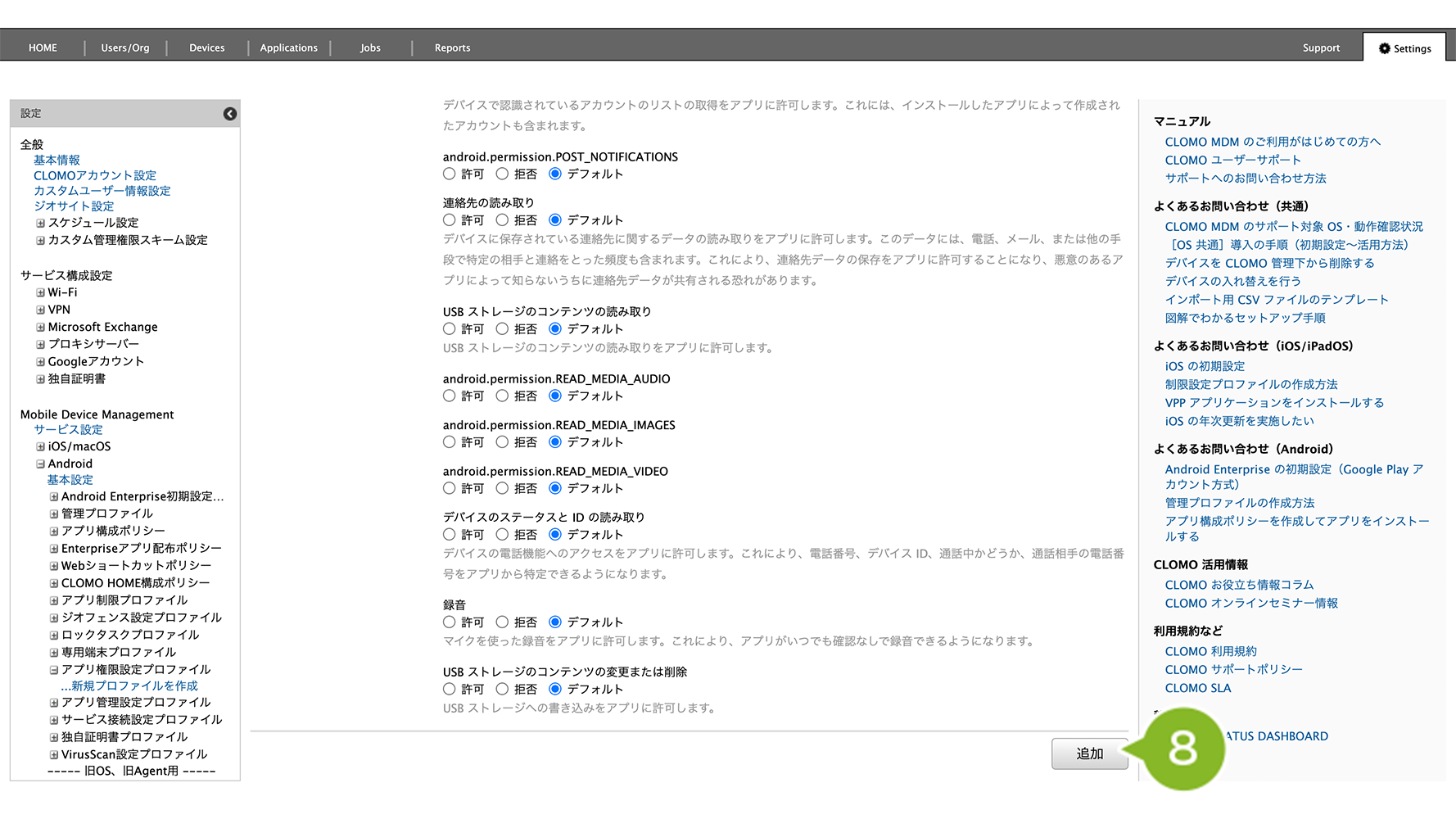Open the Applications menu tab
Viewport: 1456px width, 819px height.
(288, 48)
